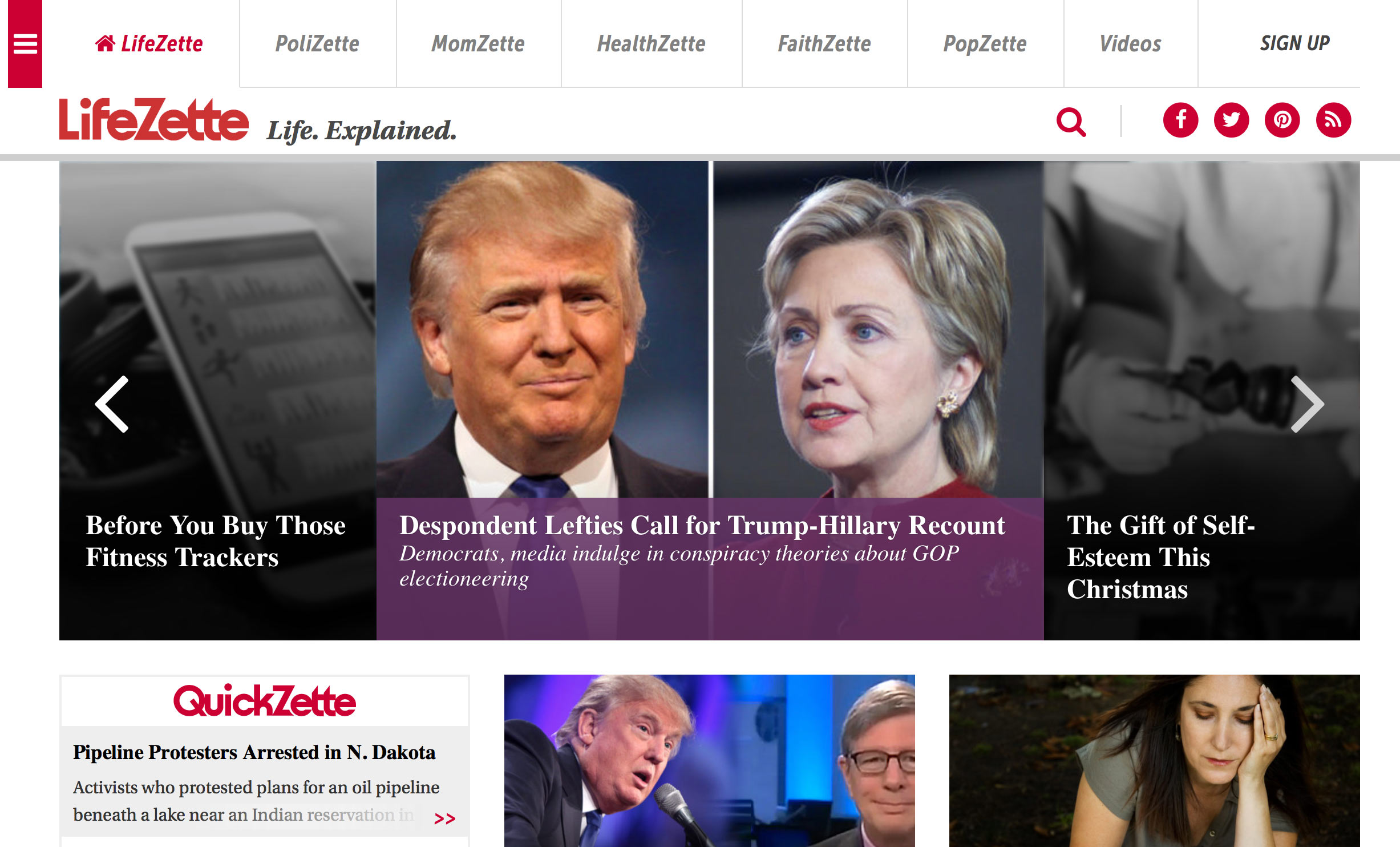Open thumbnail of woman holding her head
This screenshot has height=847, width=1400.
coord(1154,761)
